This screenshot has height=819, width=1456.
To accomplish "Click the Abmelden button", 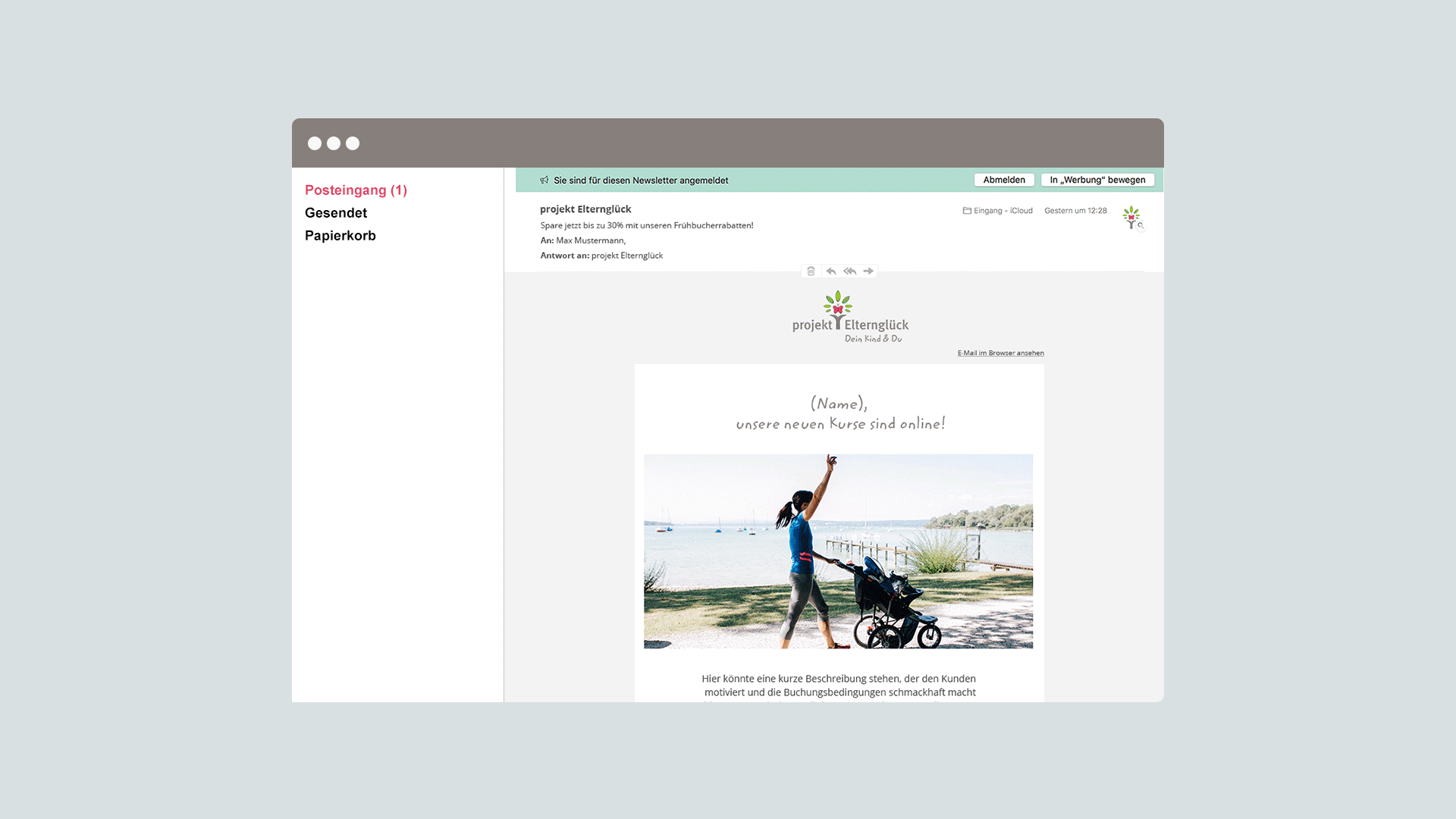I will point(1004,180).
